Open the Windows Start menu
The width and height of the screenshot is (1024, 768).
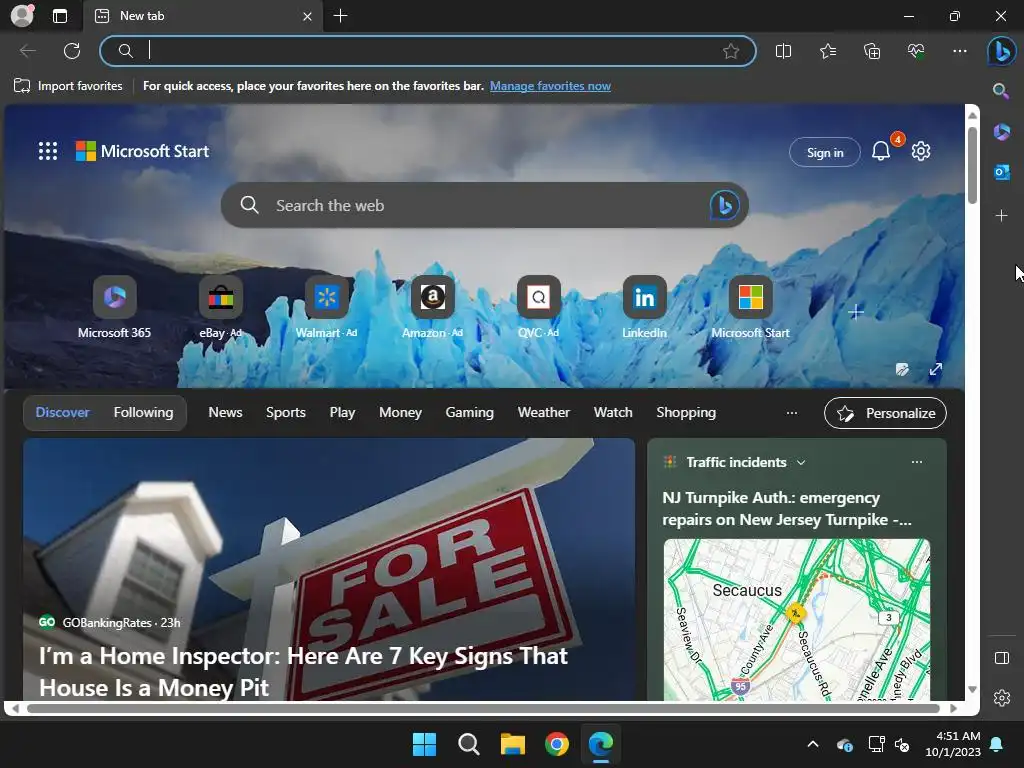[x=424, y=744]
